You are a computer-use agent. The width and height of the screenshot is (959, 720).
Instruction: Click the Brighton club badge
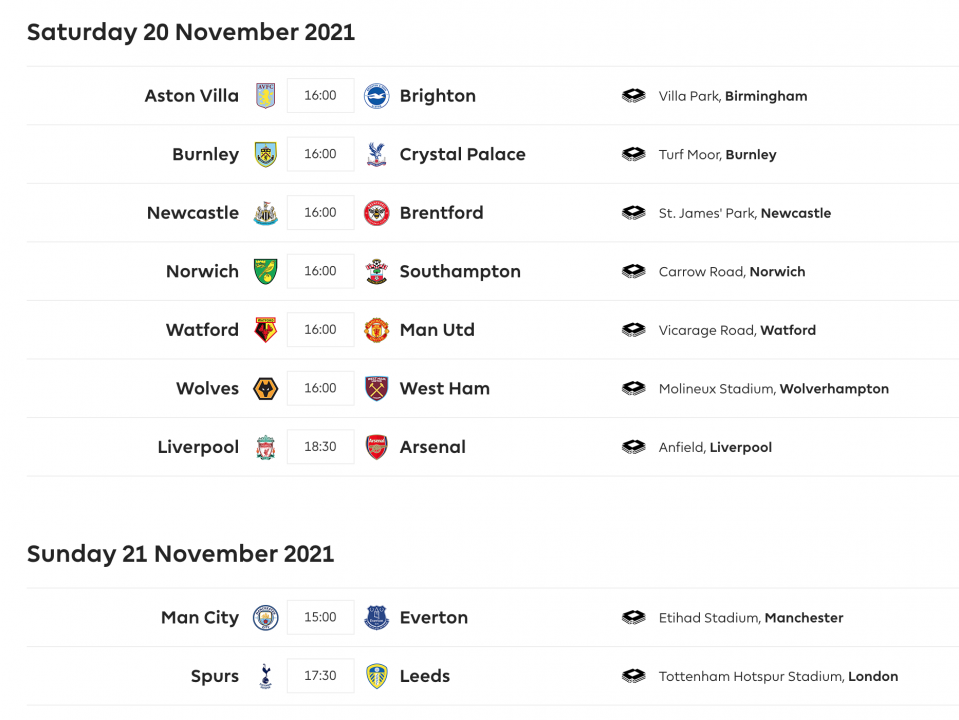376,96
